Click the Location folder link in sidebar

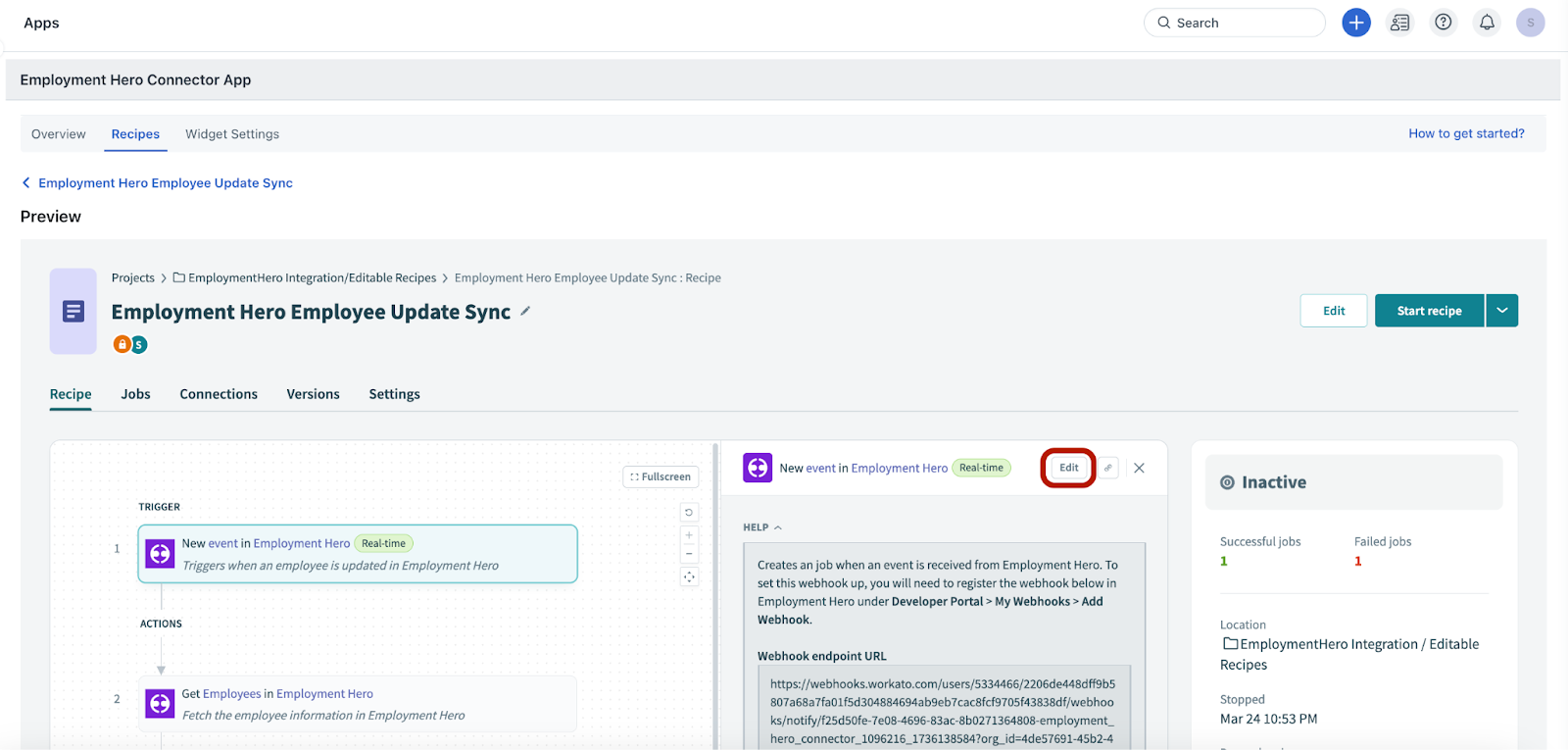pyautogui.click(x=1350, y=654)
